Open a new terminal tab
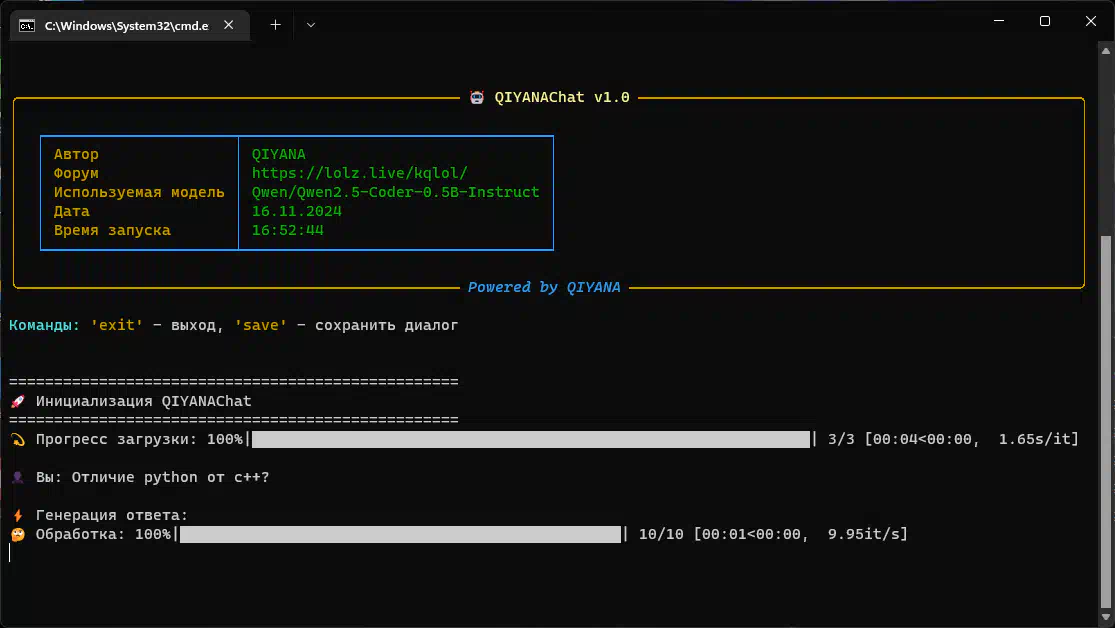Viewport: 1115px width, 628px height. (x=275, y=25)
